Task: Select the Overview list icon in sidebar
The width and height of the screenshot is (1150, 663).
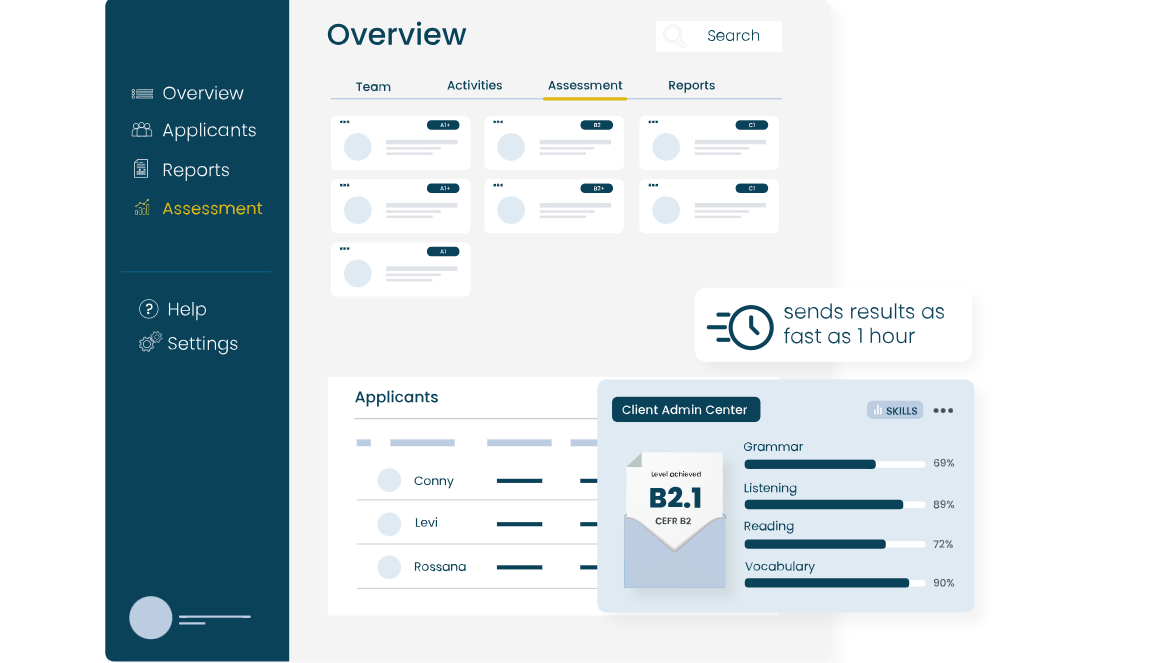Action: pyautogui.click(x=142, y=93)
